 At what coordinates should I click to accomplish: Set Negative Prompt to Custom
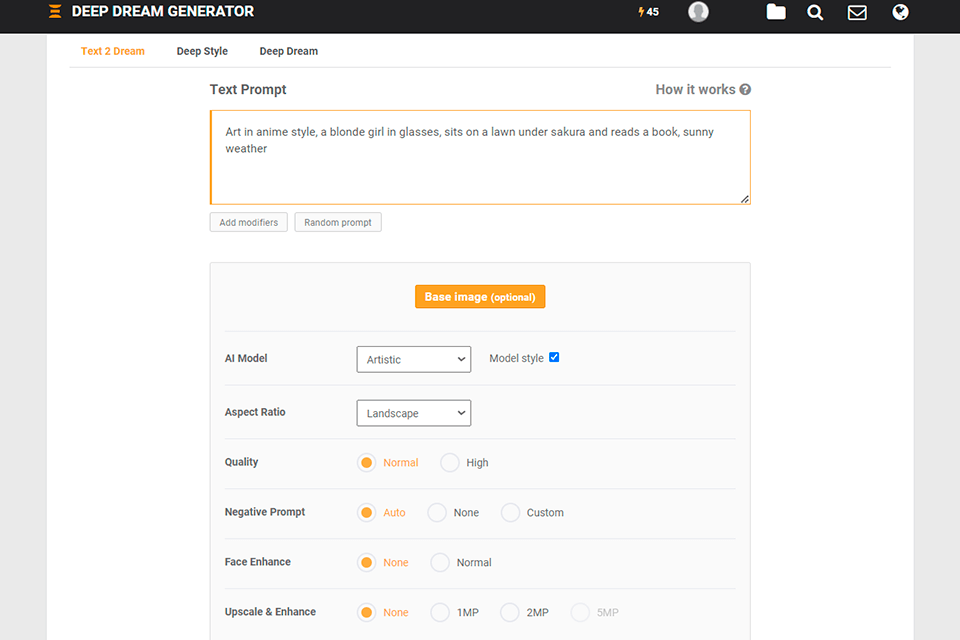pos(511,513)
